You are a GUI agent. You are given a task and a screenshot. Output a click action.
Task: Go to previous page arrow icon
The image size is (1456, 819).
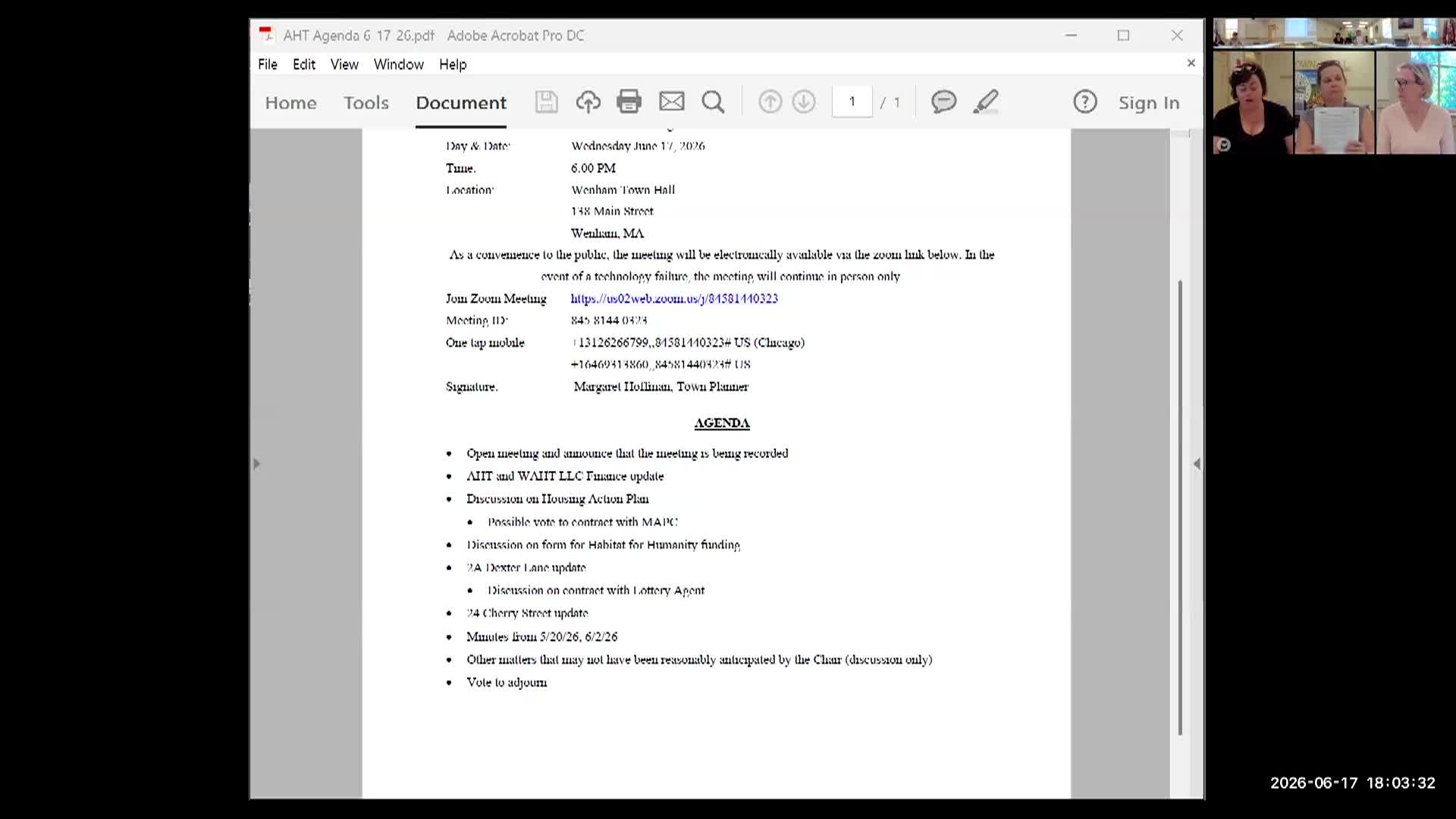click(770, 102)
